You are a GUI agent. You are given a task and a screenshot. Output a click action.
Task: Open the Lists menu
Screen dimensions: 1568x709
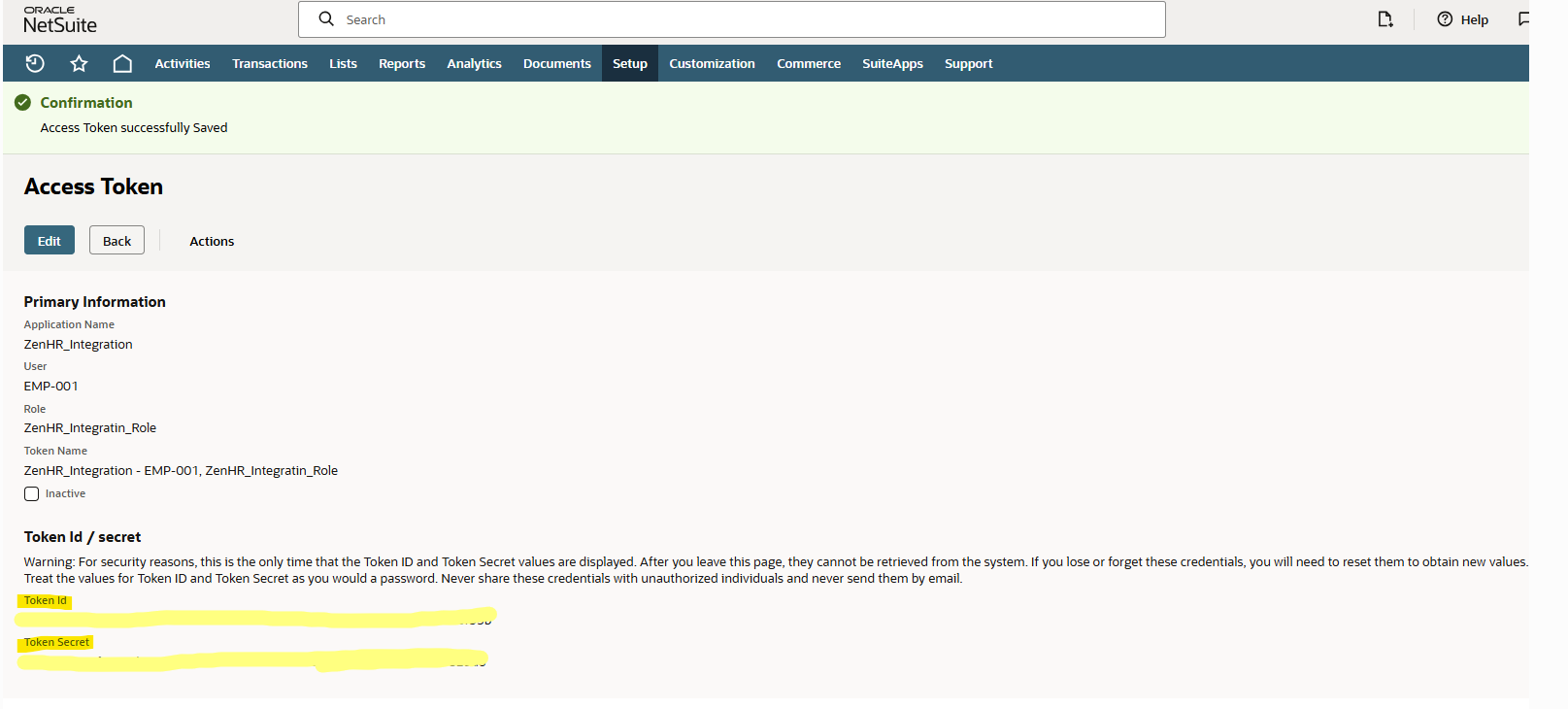coord(343,63)
